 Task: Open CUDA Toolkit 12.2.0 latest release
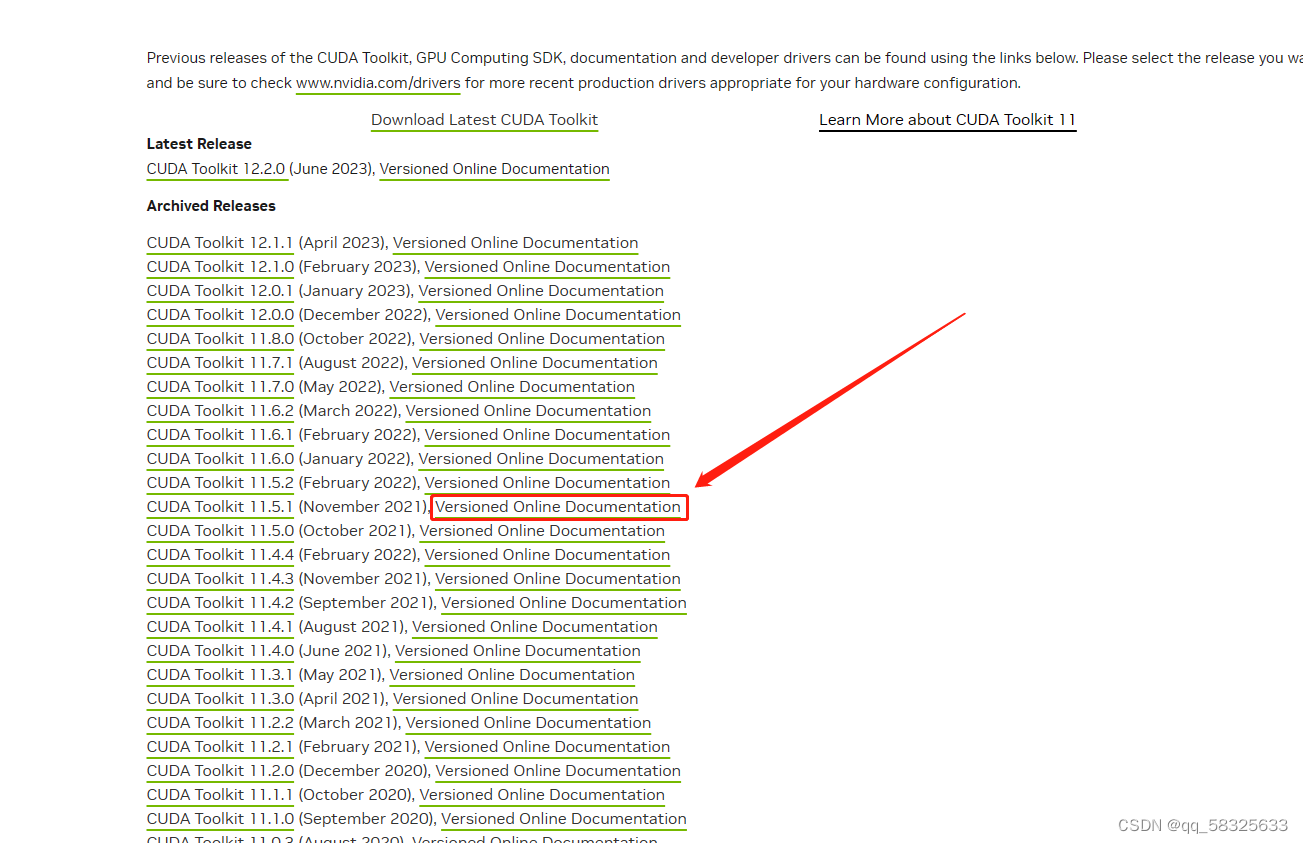(217, 169)
